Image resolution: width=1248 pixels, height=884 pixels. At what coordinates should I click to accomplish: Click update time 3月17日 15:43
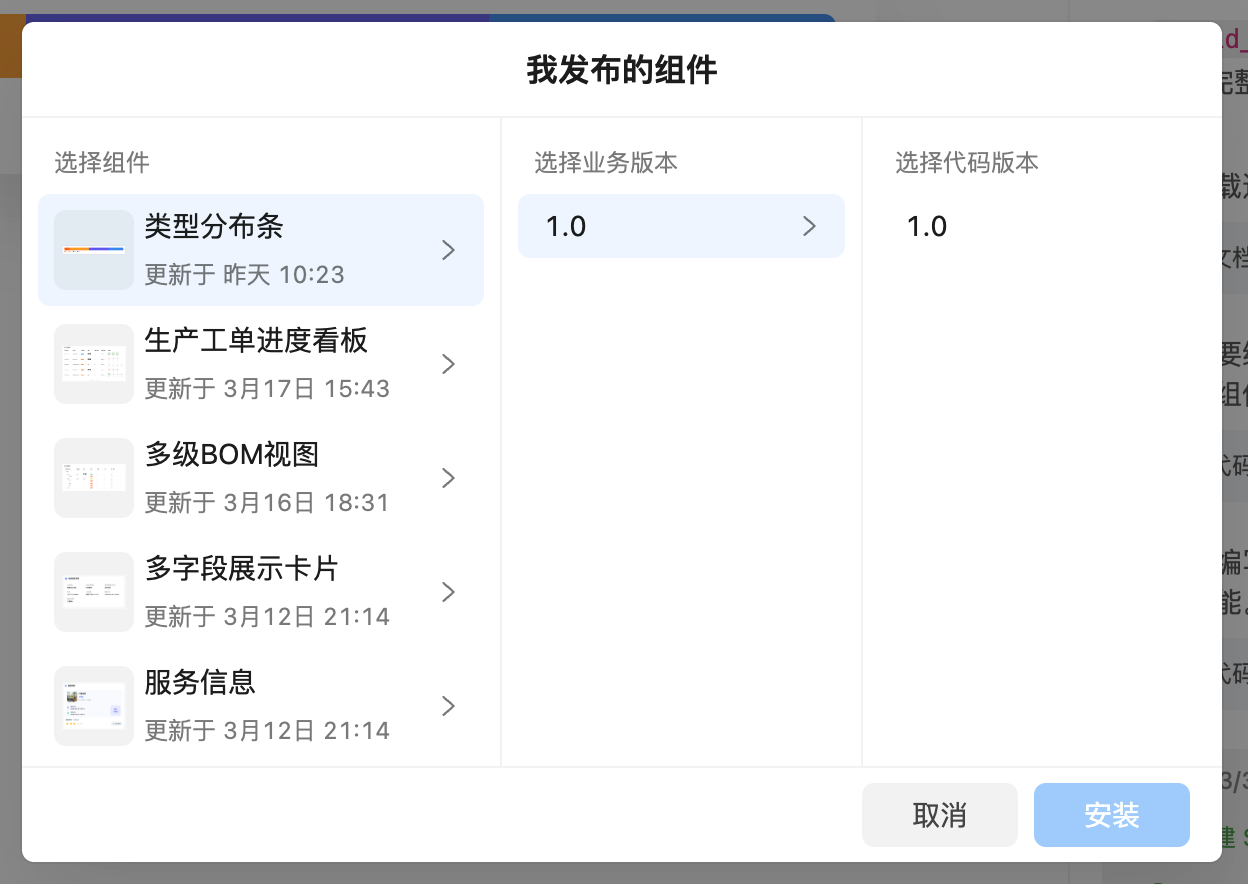306,389
